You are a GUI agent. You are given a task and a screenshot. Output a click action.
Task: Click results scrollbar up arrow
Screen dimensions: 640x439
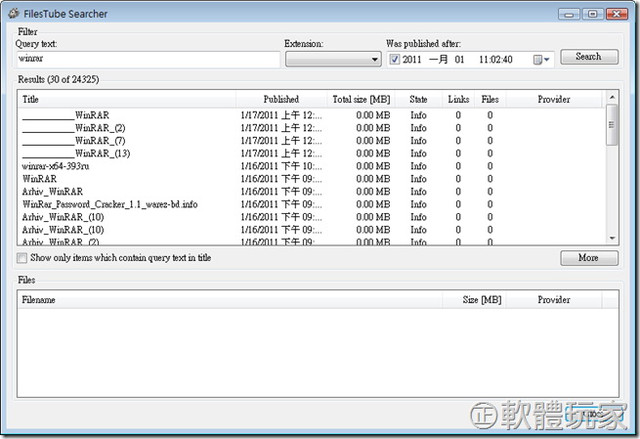612,97
